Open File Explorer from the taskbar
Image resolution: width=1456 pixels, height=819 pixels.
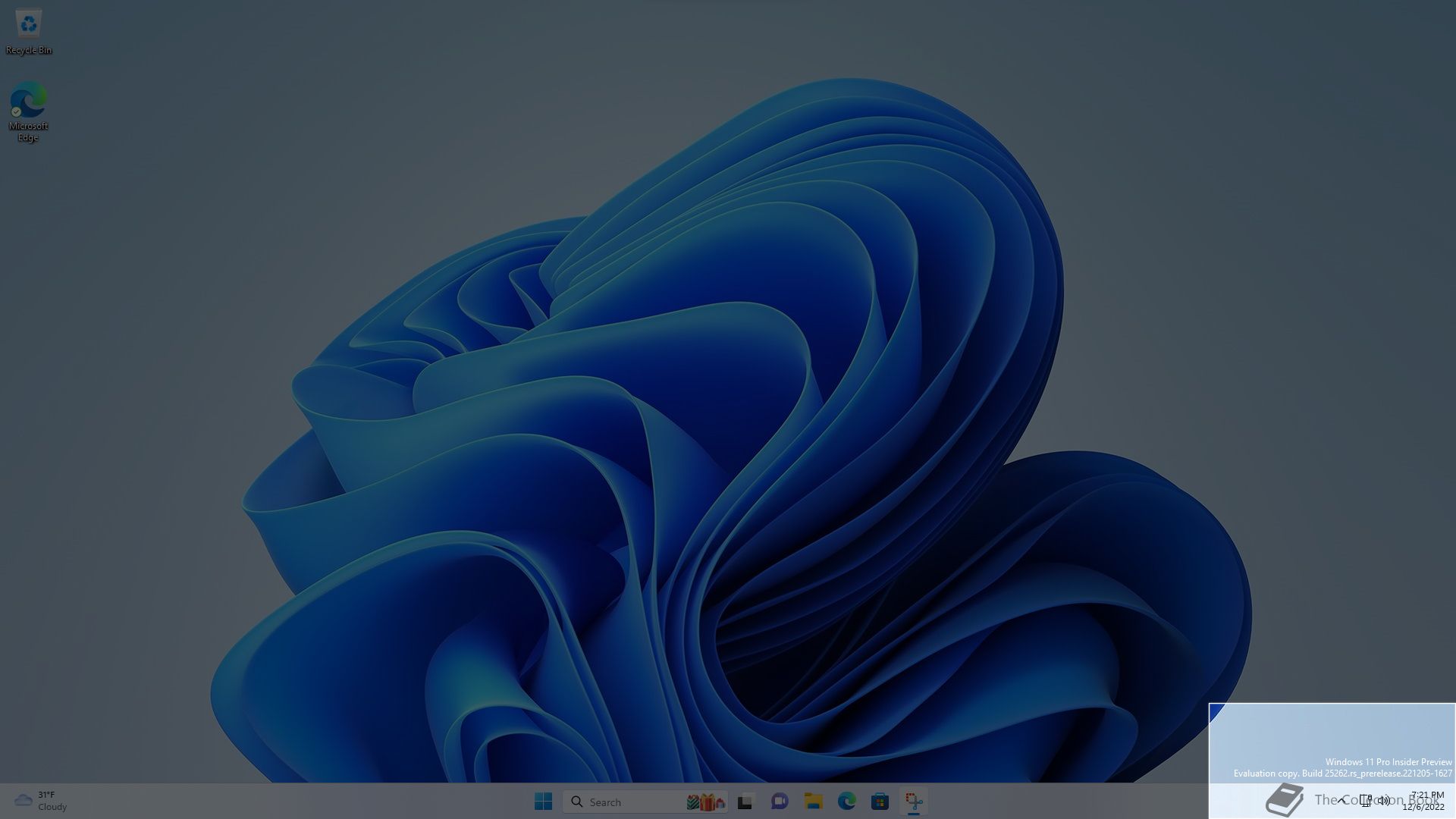click(813, 802)
